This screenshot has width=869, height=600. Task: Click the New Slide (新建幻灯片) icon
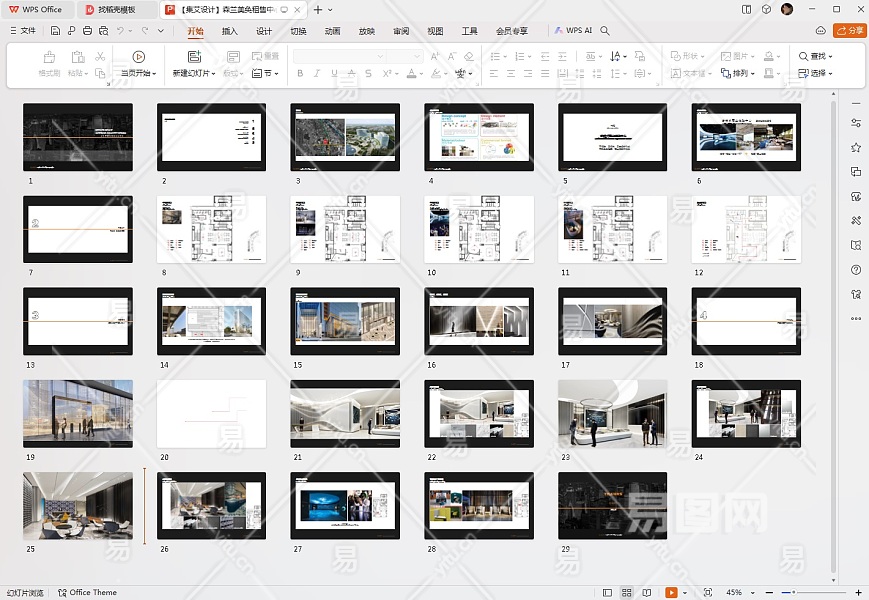193,57
